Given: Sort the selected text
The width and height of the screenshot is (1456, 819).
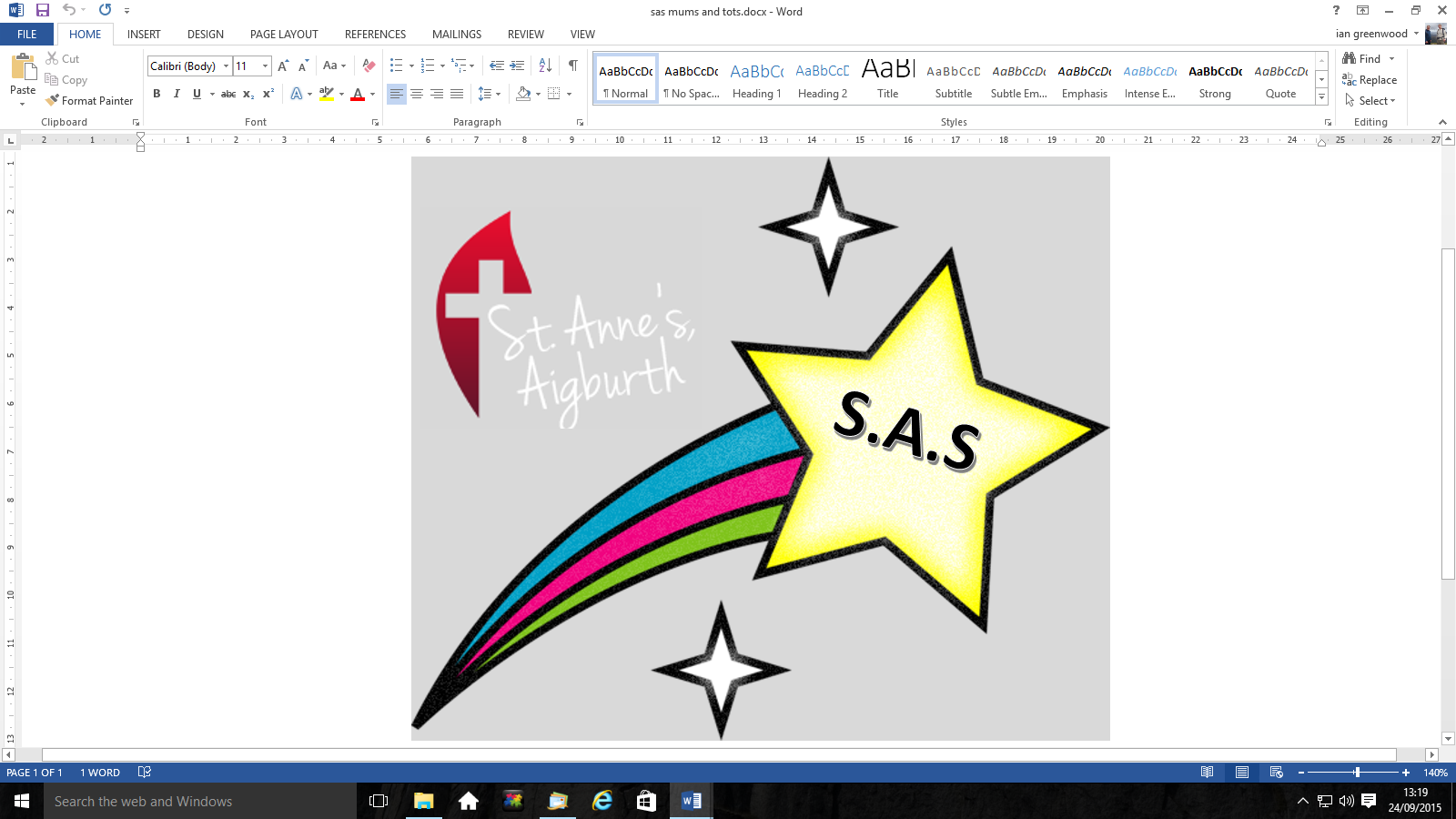Looking at the screenshot, I should [545, 66].
